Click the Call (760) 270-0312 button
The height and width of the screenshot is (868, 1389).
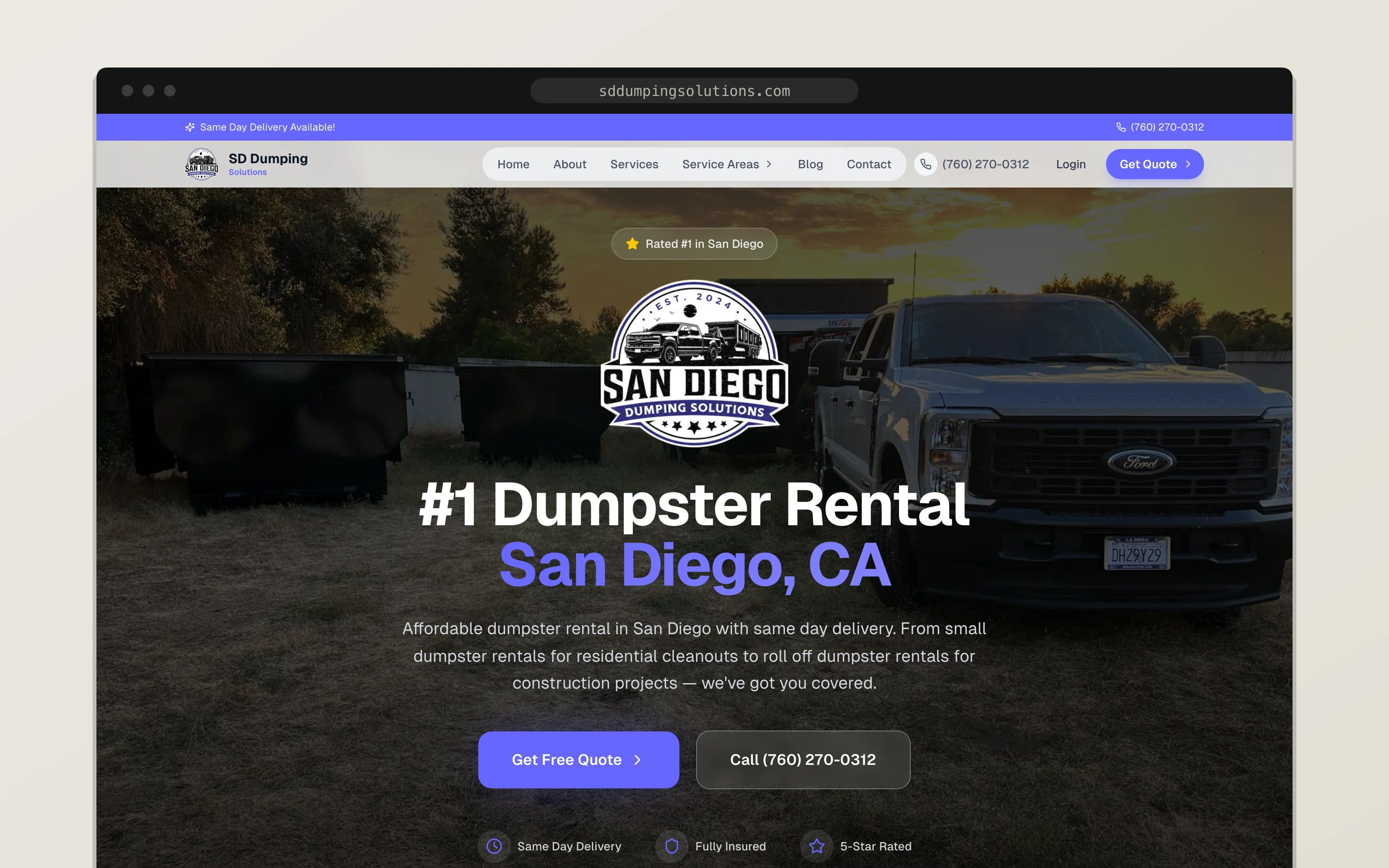[x=803, y=759]
